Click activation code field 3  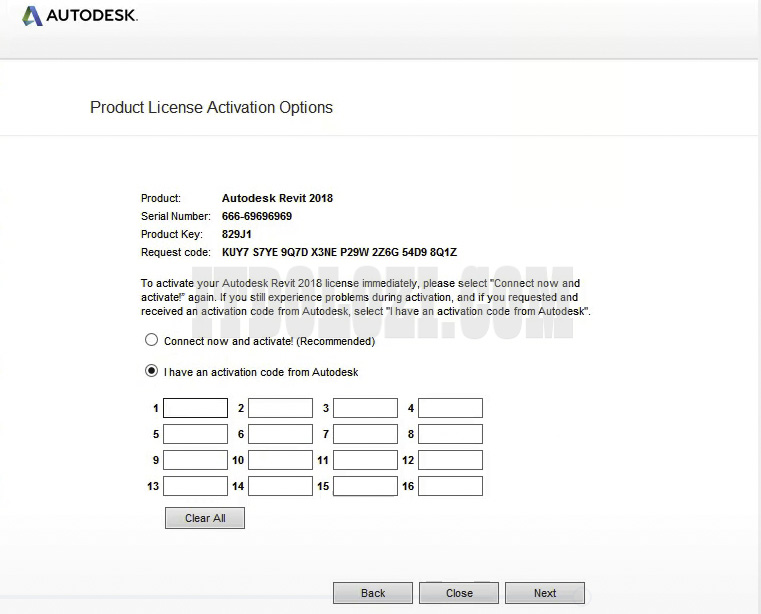(x=365, y=408)
